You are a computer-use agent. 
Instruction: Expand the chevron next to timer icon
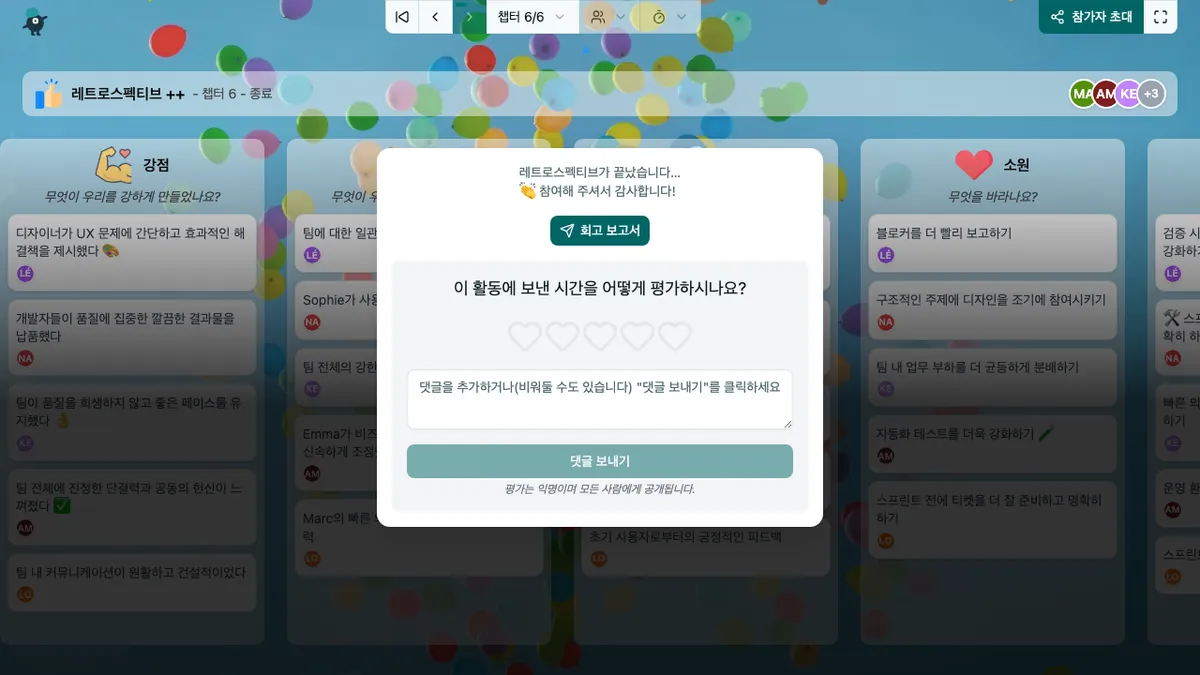(x=682, y=17)
